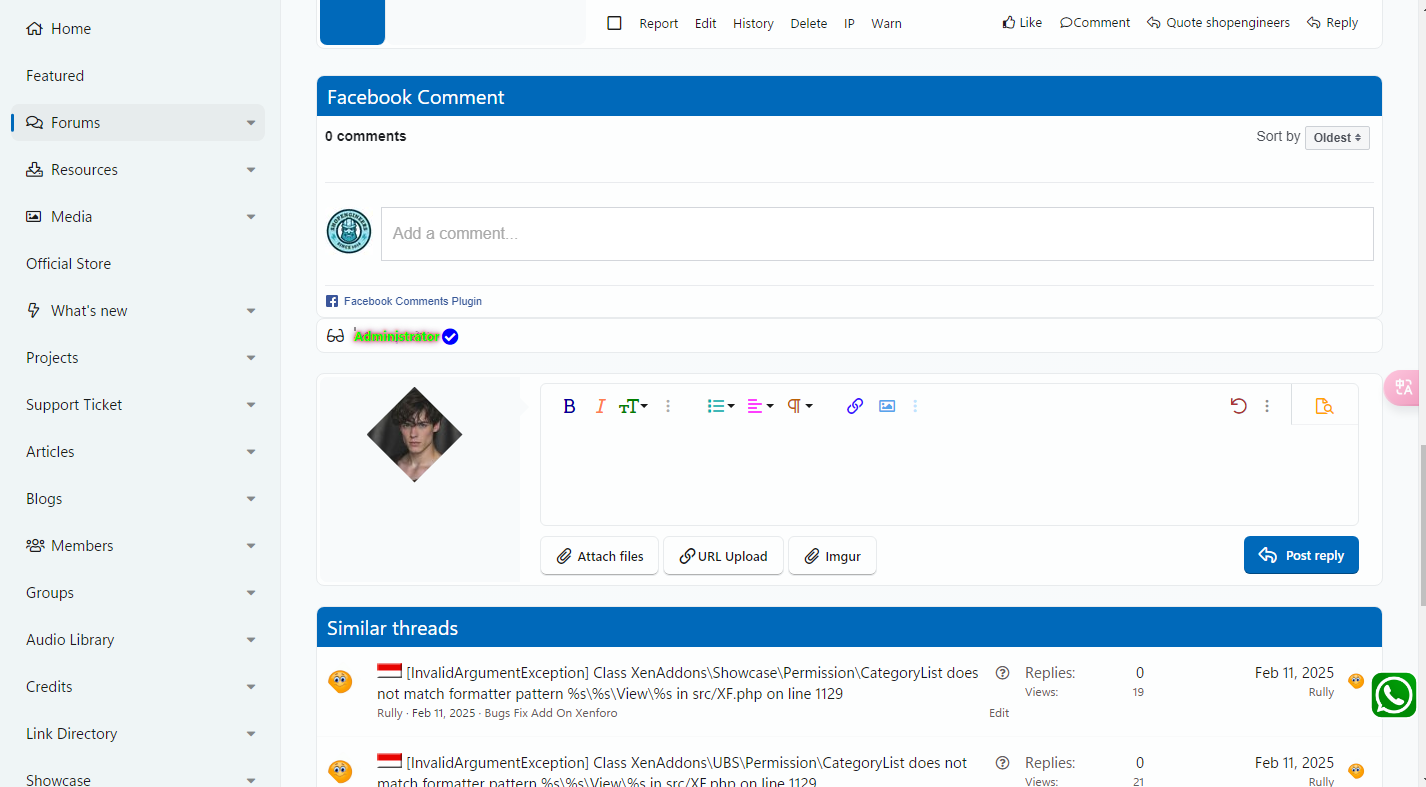Click the WhatsApp chat icon
This screenshot has height=787, width=1426.
pyautogui.click(x=1393, y=695)
